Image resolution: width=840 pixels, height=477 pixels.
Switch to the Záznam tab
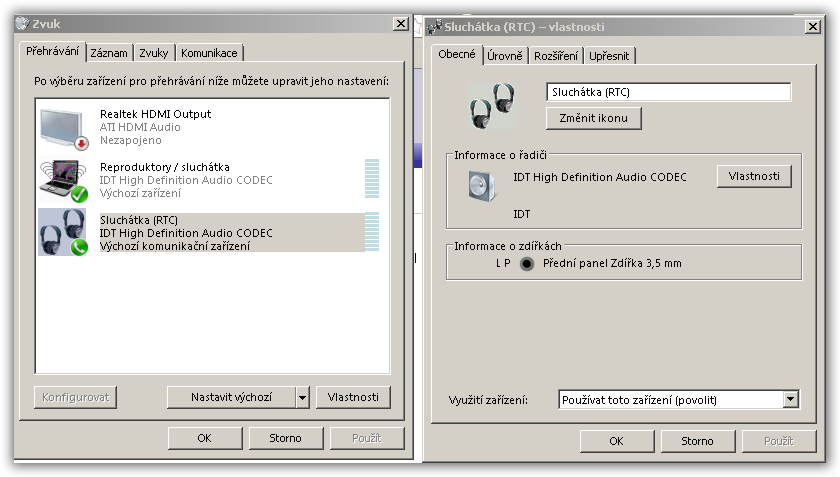[108, 53]
